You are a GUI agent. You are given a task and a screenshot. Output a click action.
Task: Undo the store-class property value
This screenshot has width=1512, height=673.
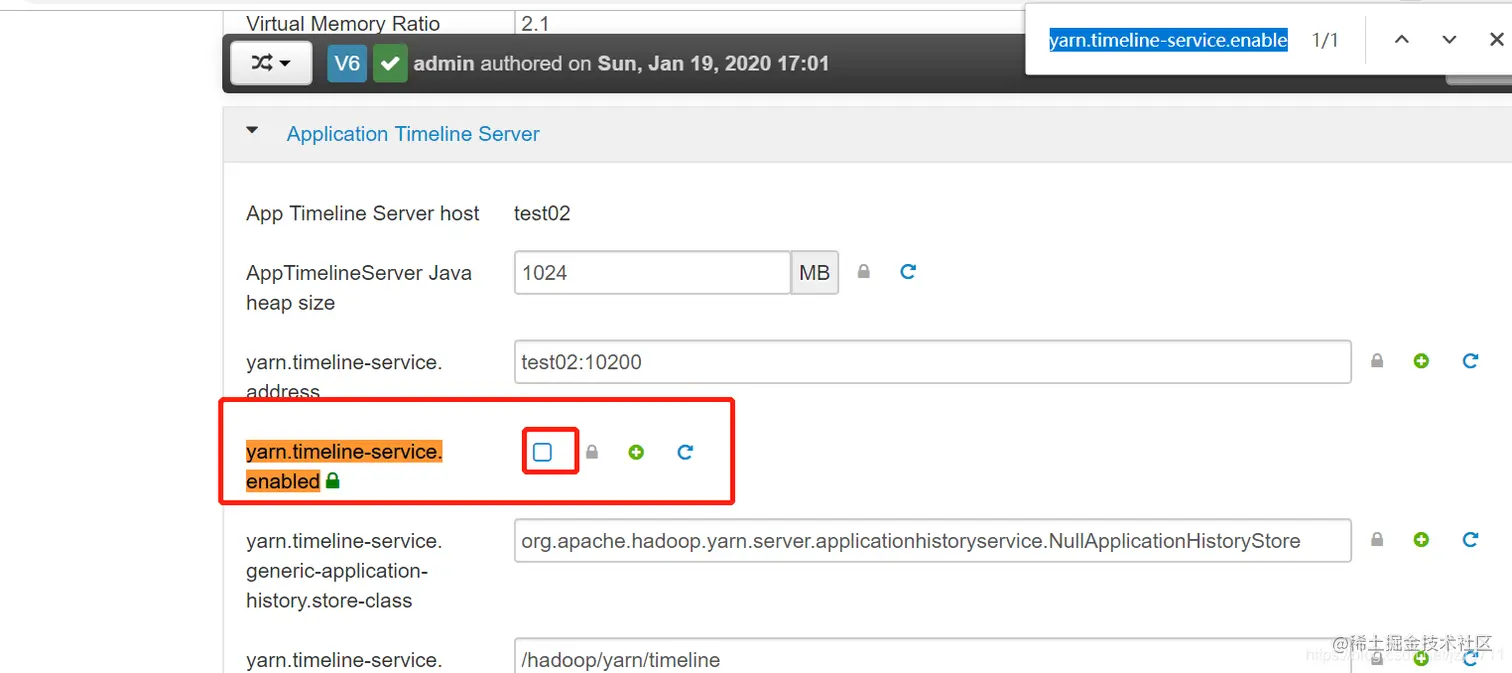coord(1470,540)
